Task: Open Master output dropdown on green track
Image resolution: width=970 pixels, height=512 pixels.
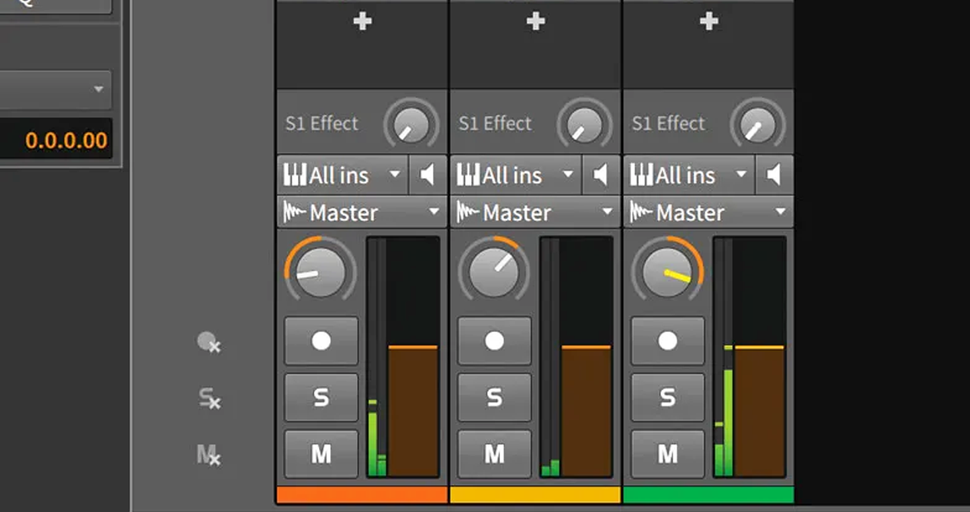Action: coord(708,213)
